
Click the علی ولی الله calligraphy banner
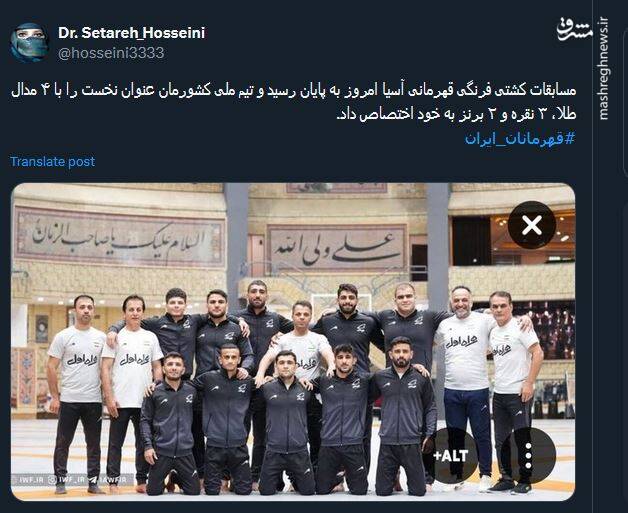pyautogui.click(x=336, y=248)
